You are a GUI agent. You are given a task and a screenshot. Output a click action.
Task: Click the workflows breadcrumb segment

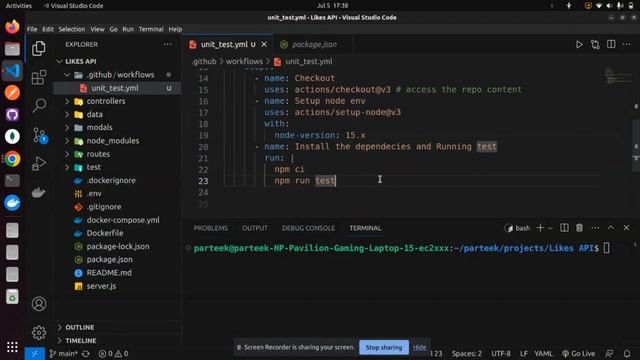click(244, 61)
